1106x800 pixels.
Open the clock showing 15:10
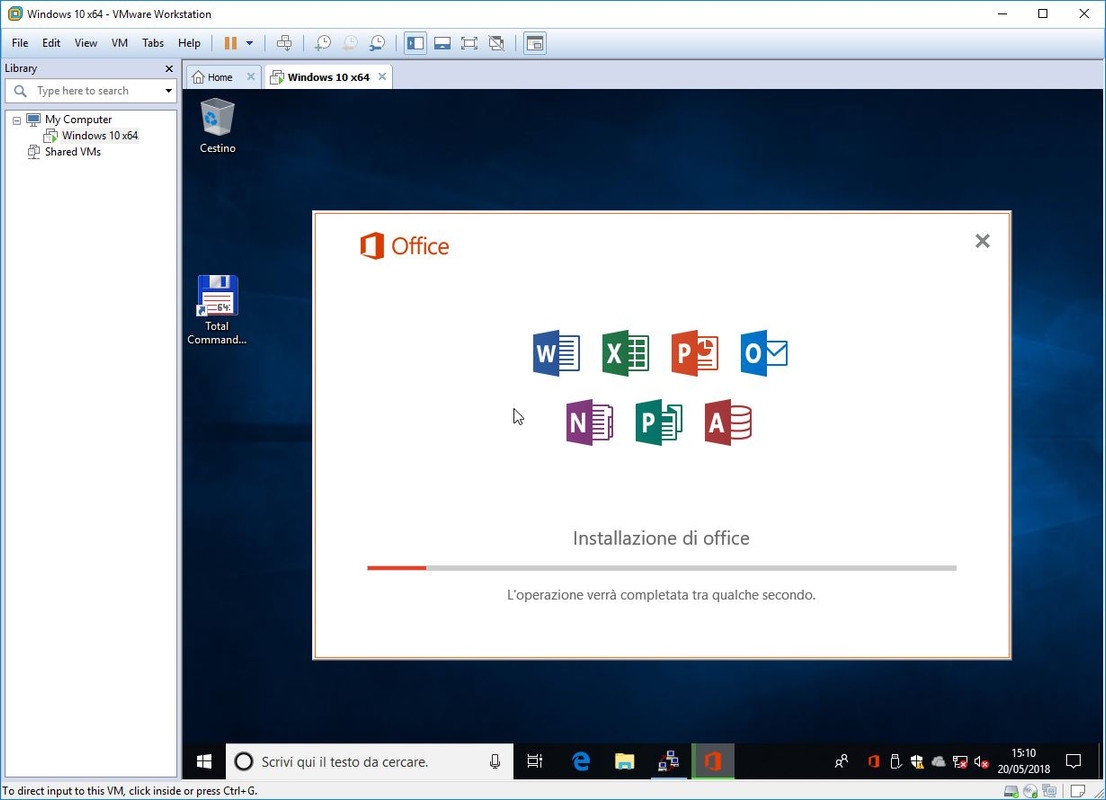1023,761
